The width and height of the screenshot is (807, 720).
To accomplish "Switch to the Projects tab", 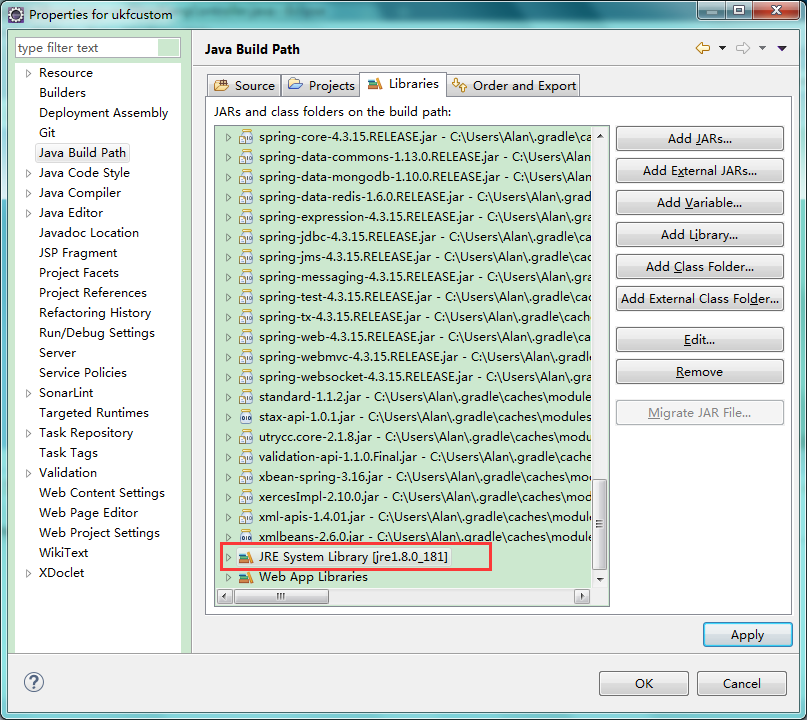I will [321, 85].
